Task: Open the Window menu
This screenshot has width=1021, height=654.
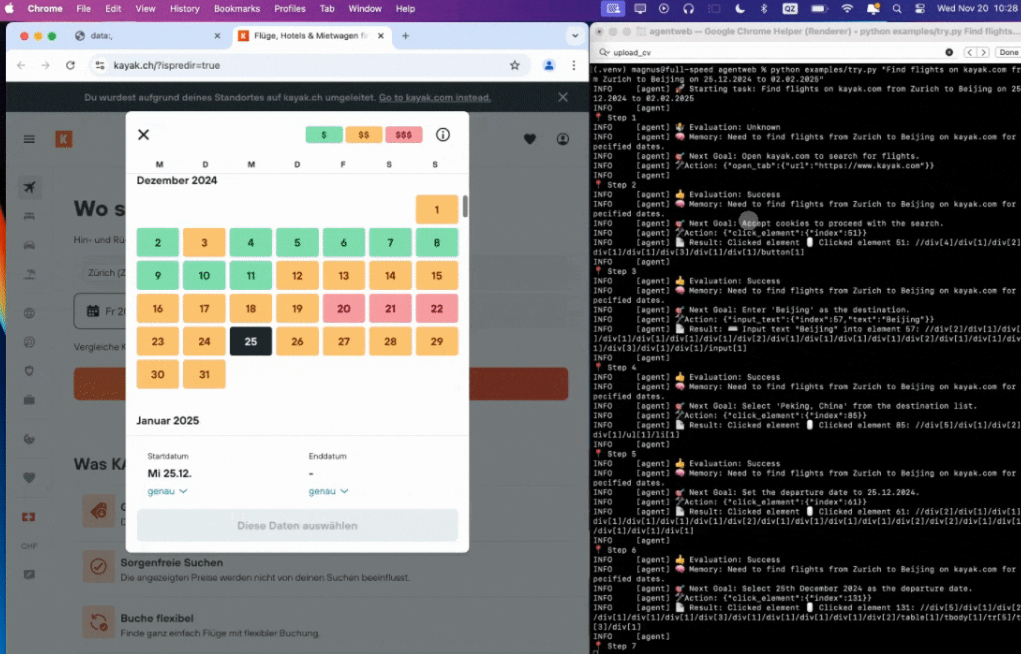Action: [x=365, y=8]
